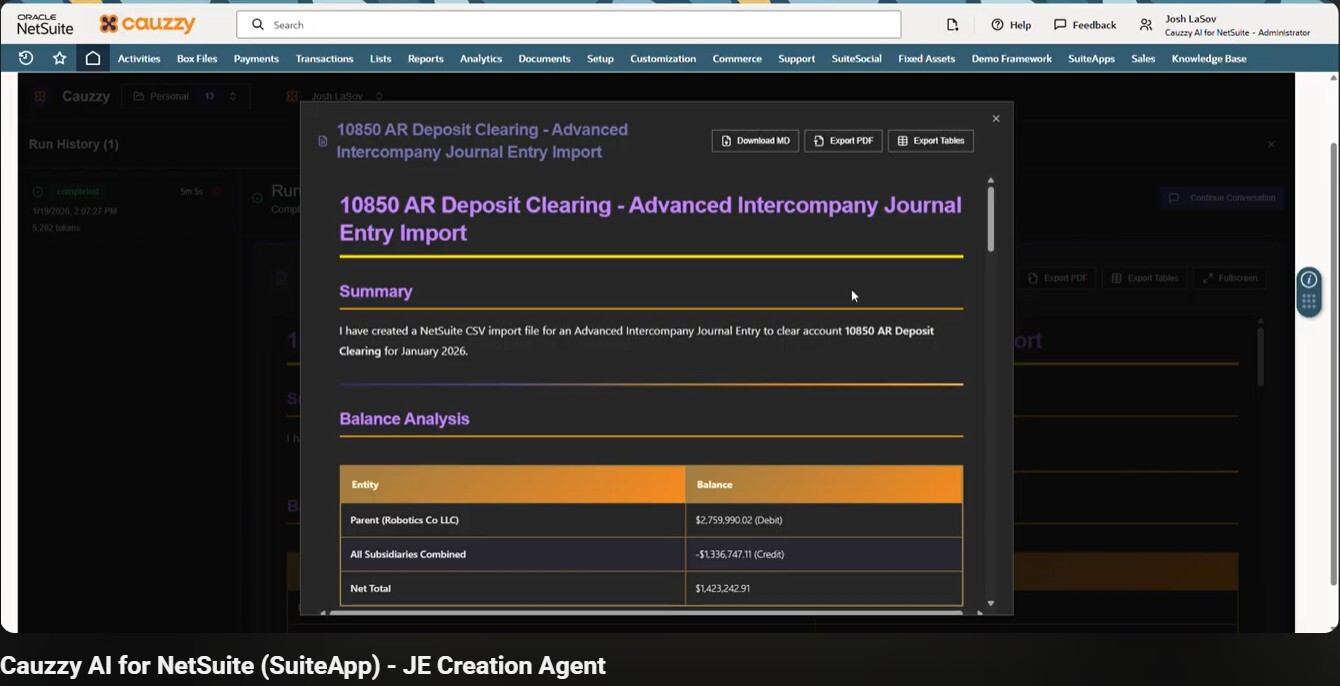Close the journal entry modal
The image size is (1340, 686).
(x=996, y=118)
